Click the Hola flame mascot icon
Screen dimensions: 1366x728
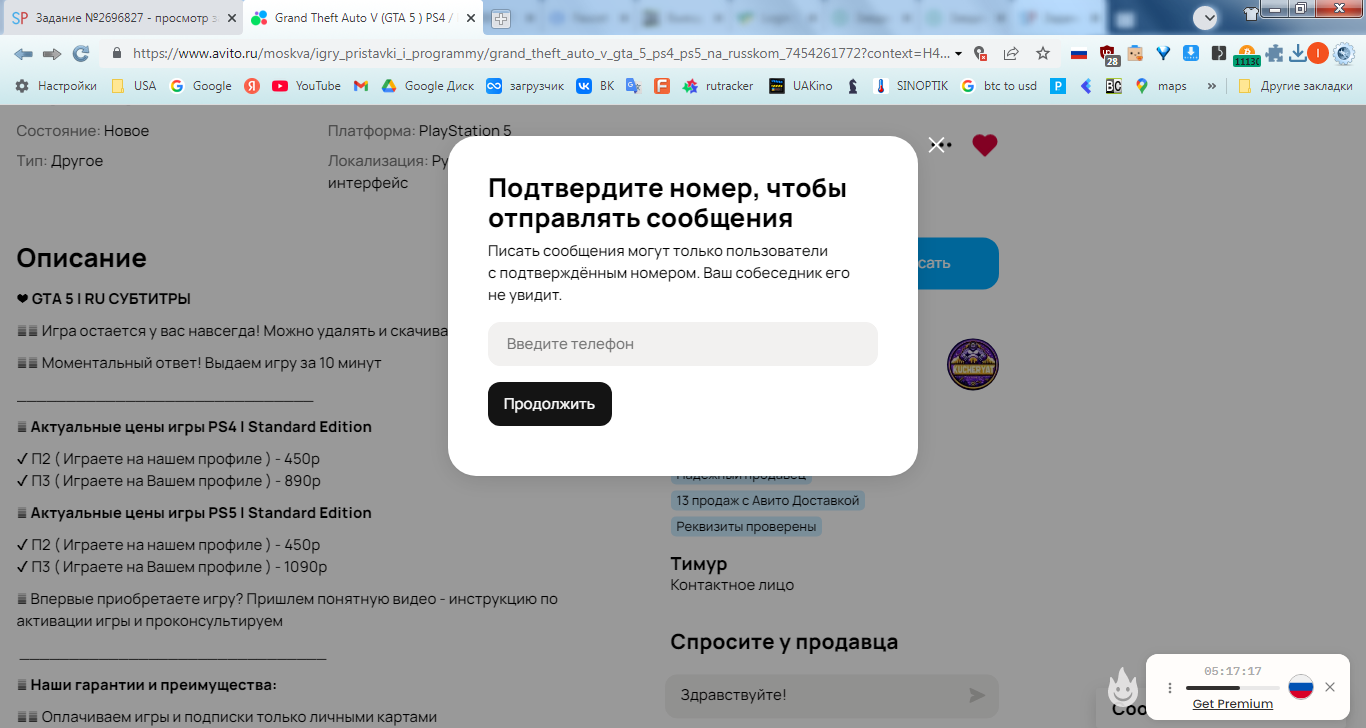coord(1124,688)
